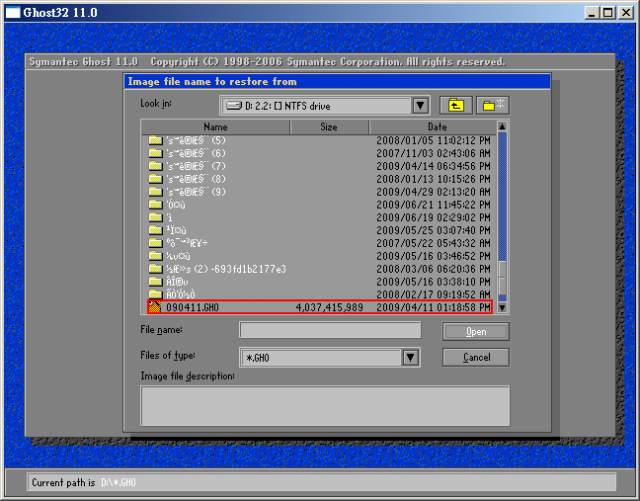
Task: Open folder icon for 693fd1b2177e3 folder
Action: (155, 269)
